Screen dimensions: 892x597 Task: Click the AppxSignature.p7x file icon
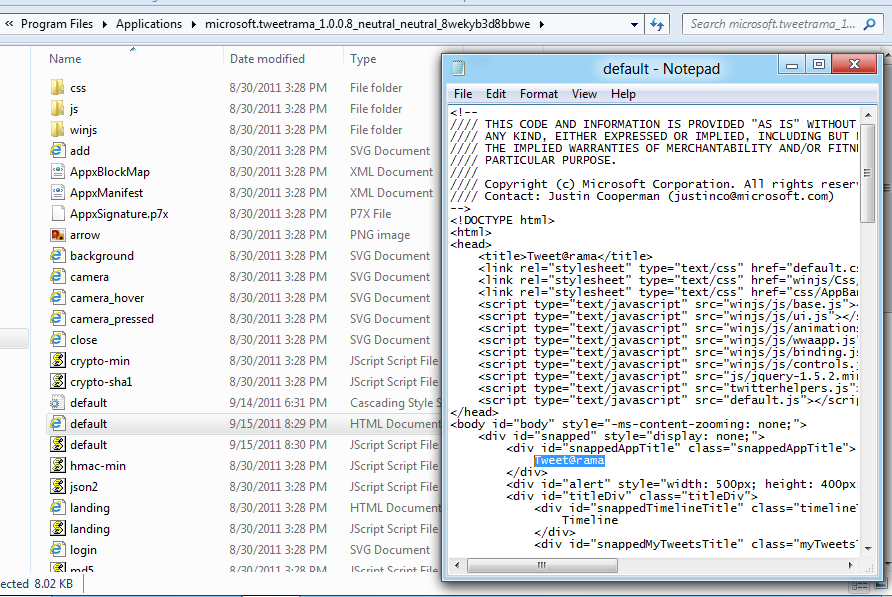pyautogui.click(x=57, y=214)
